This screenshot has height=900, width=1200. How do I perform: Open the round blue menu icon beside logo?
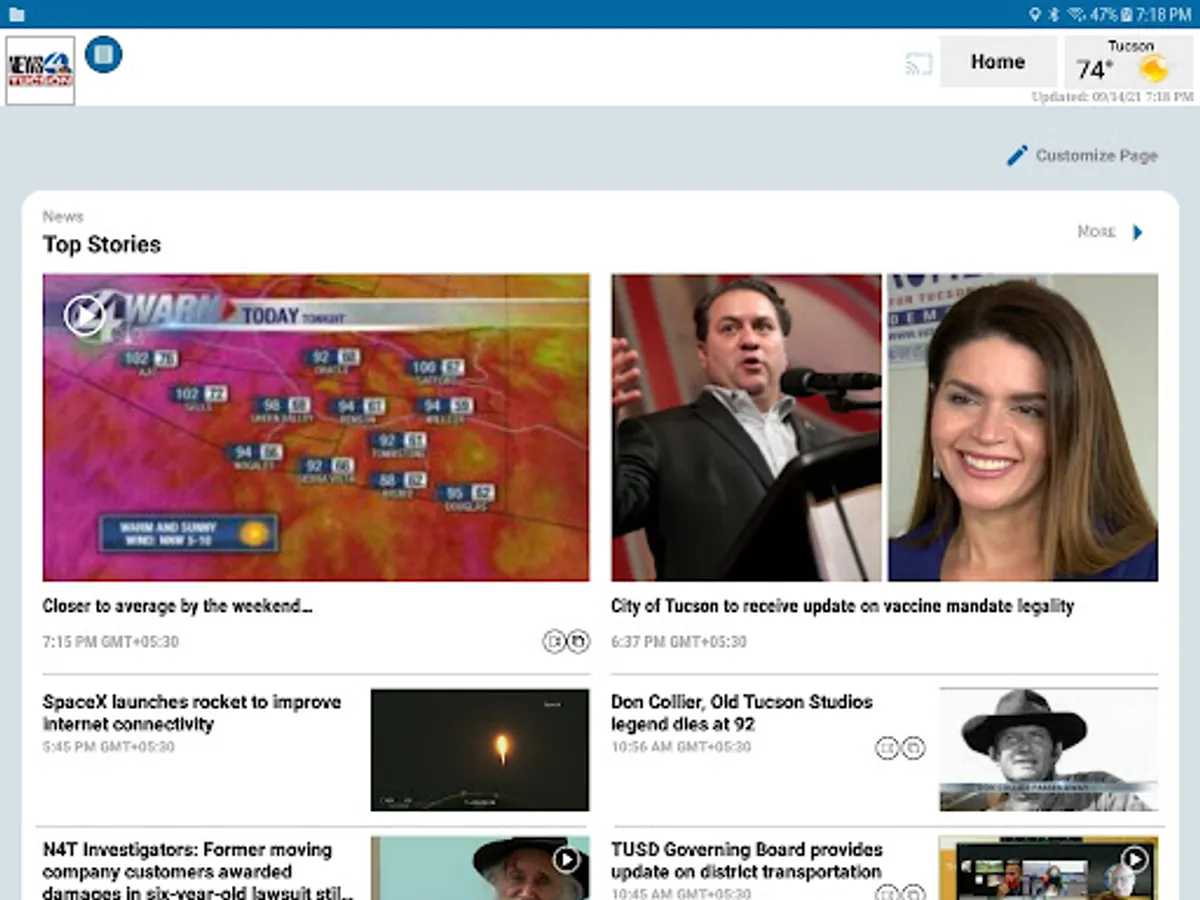(x=104, y=54)
